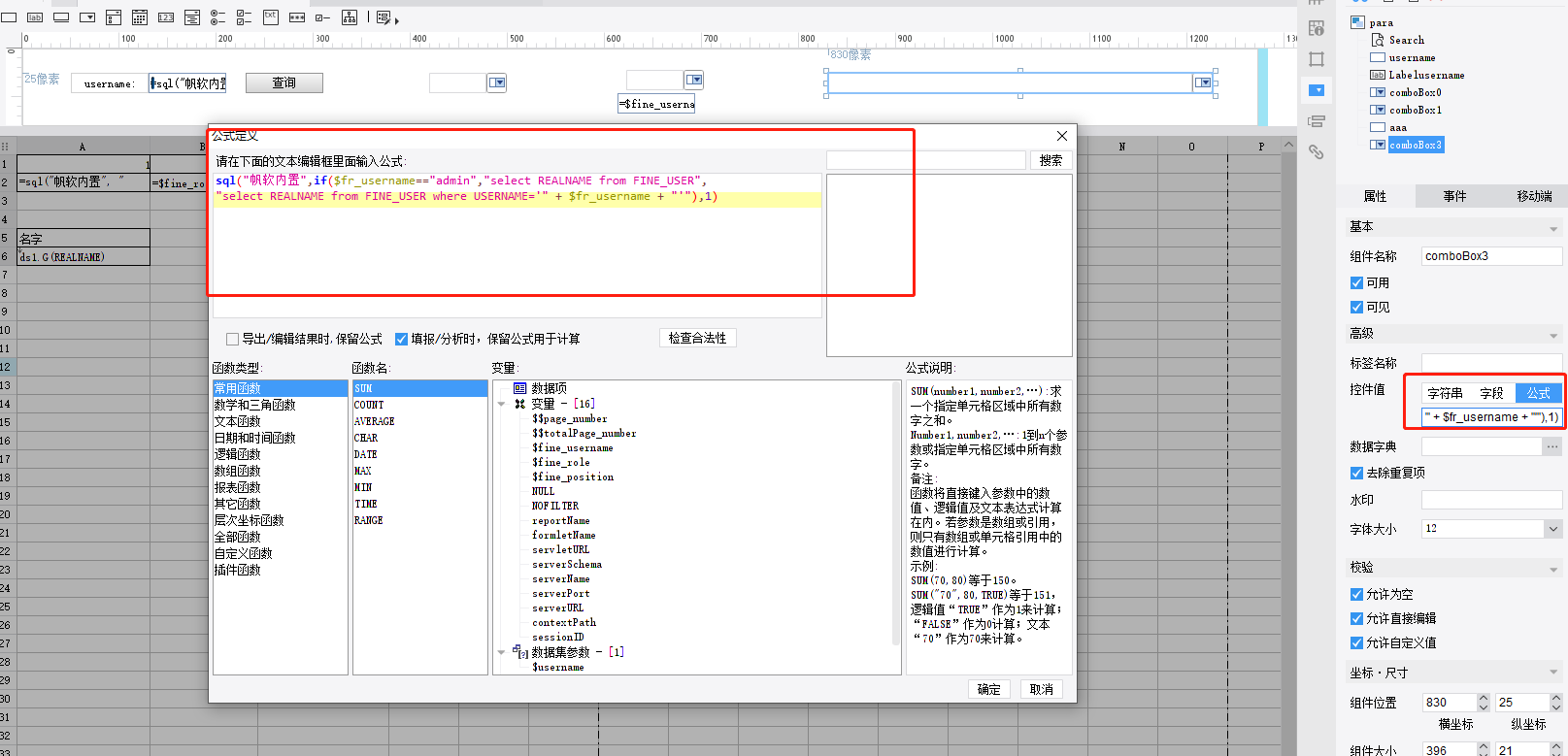The image size is (1568, 756).
Task: Select the 'txt' text area widget tool
Action: pyautogui.click(x=271, y=17)
